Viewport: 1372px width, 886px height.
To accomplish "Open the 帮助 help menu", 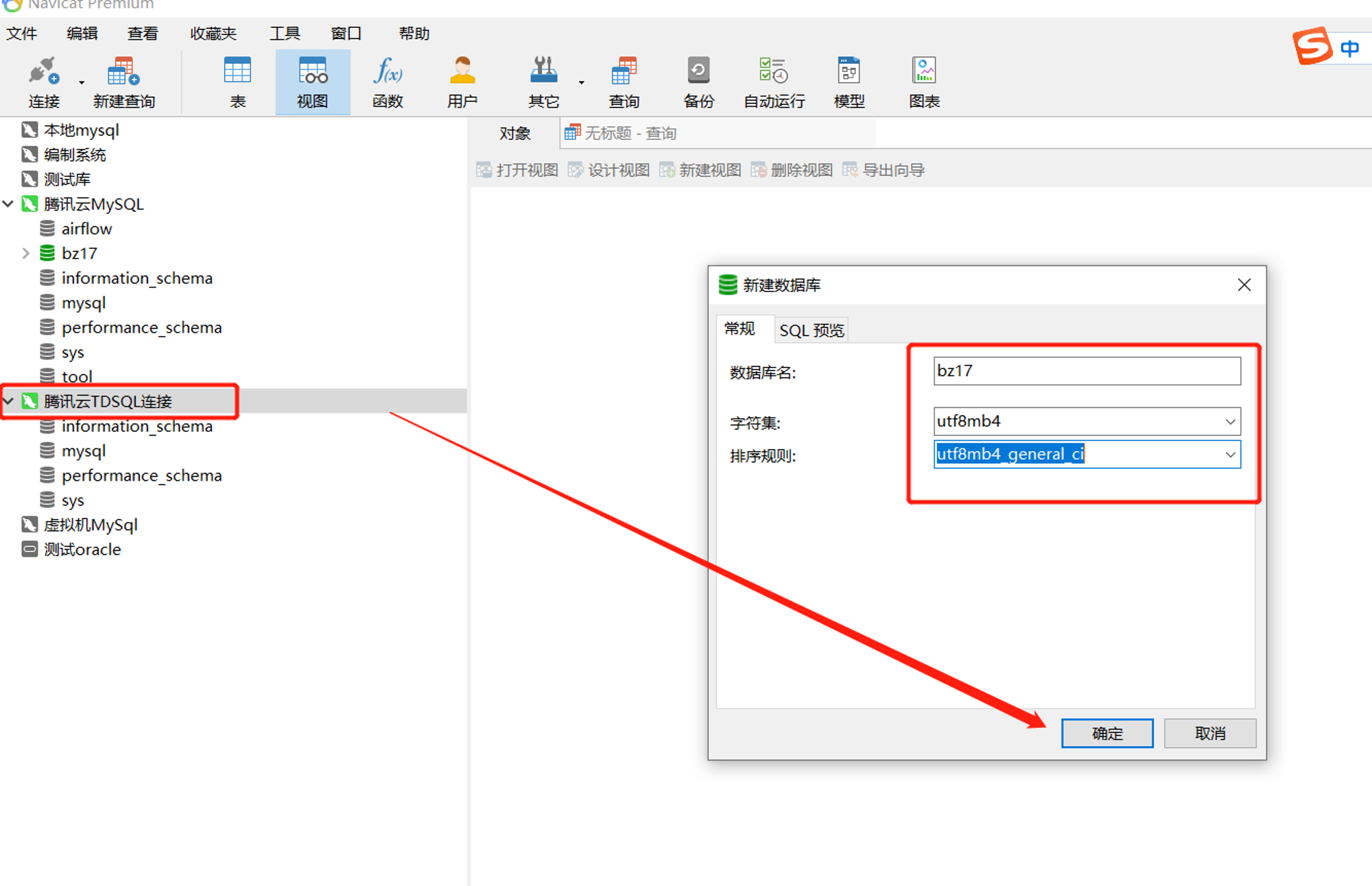I will coord(414,34).
